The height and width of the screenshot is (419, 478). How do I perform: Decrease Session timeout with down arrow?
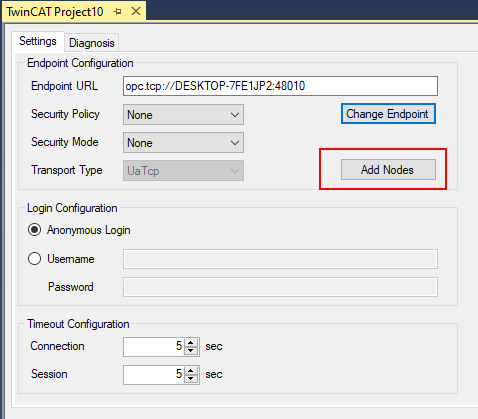[x=191, y=379]
